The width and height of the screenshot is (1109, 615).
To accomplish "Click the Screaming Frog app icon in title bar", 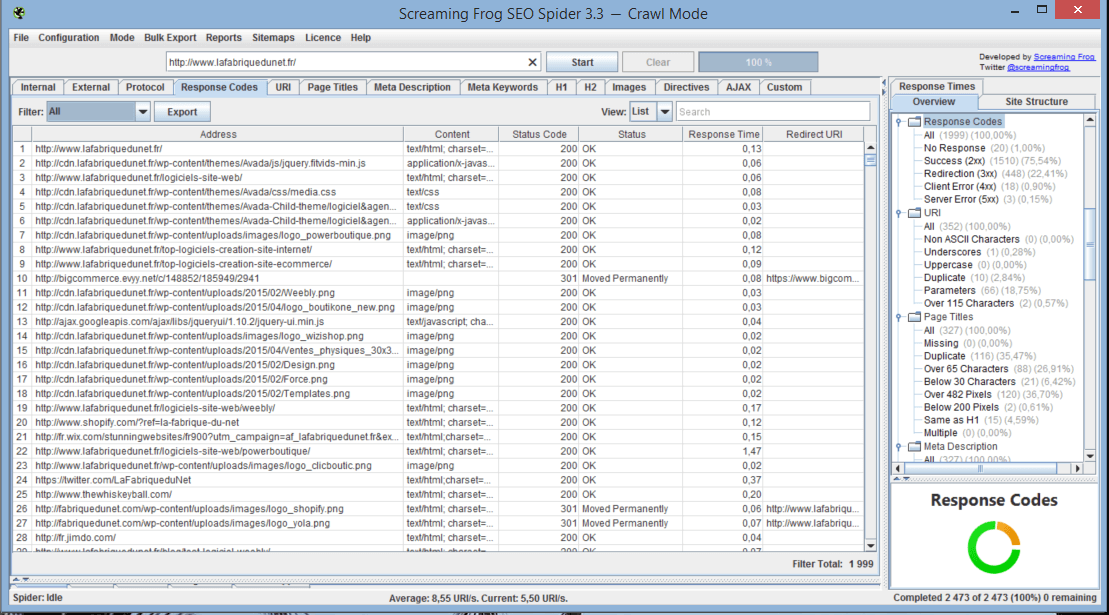I will [19, 14].
